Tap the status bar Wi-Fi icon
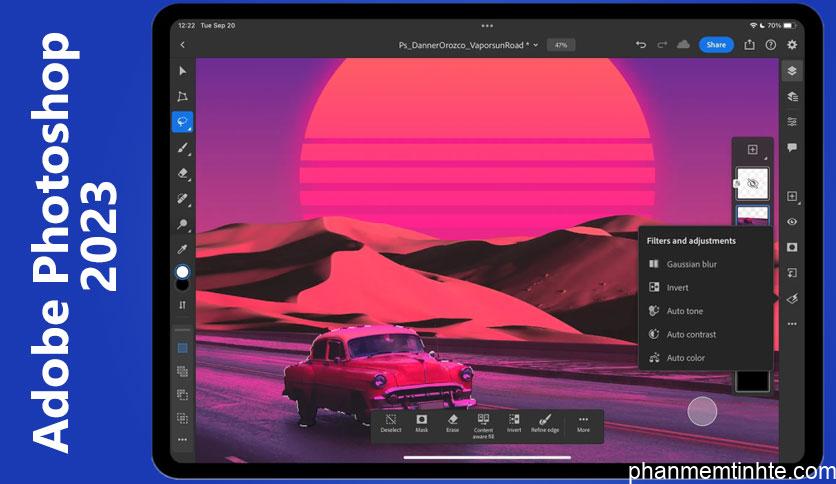The width and height of the screenshot is (836, 484). click(753, 26)
